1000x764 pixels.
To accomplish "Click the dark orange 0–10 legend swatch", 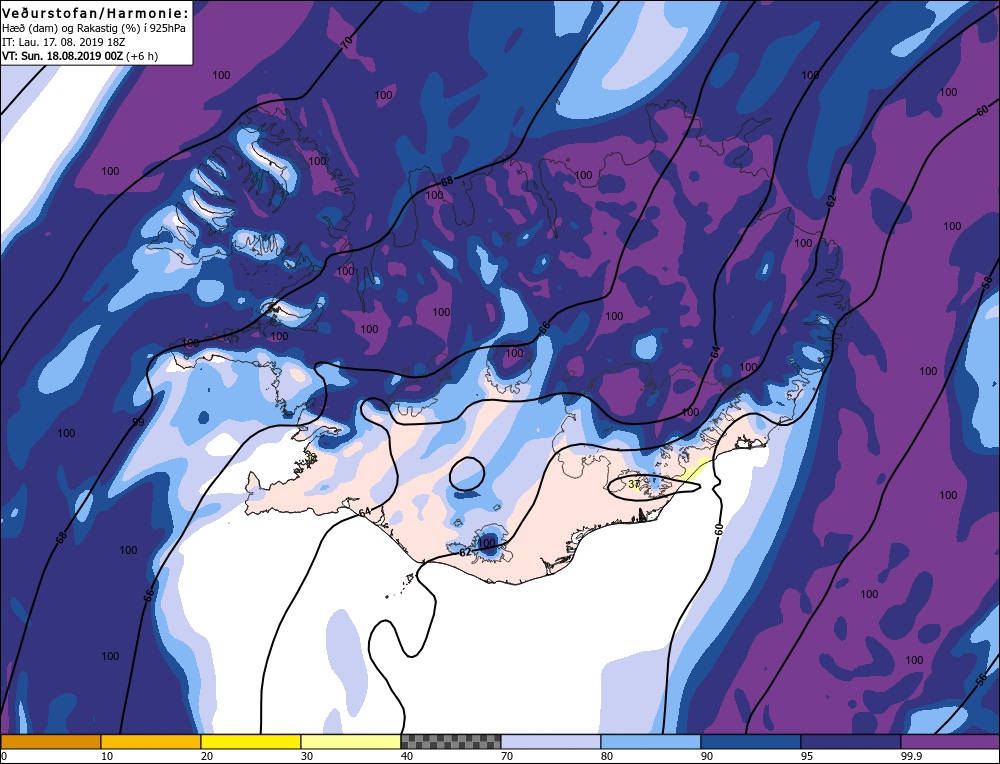I will pos(50,741).
